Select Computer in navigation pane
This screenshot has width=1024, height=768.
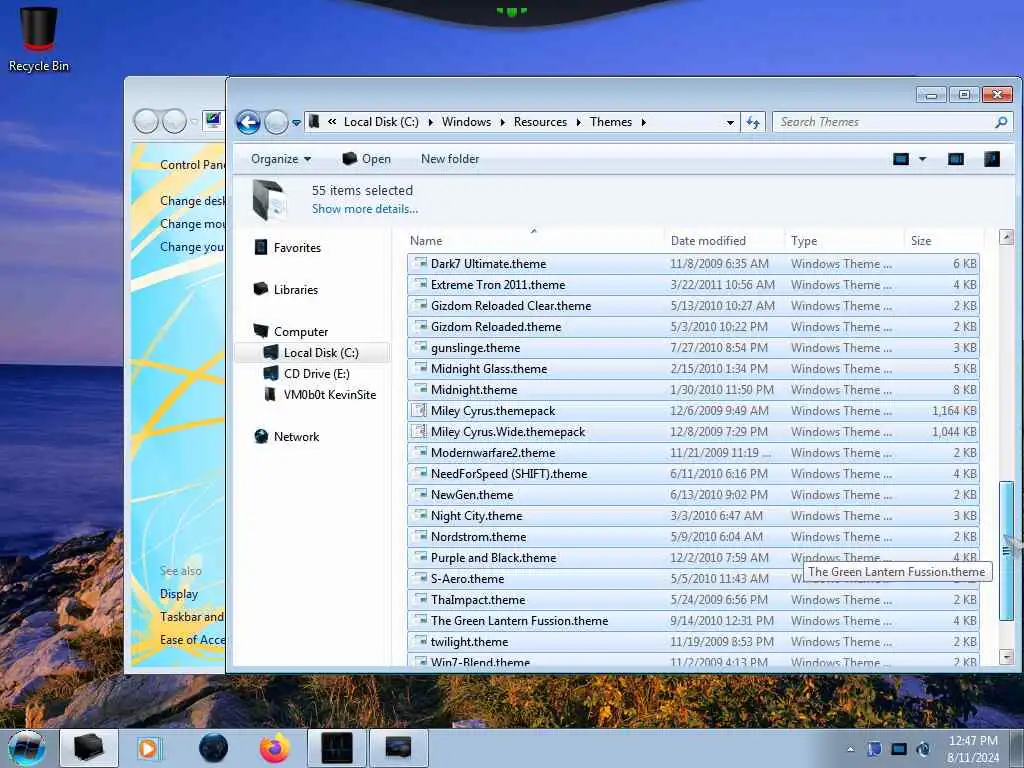301,332
